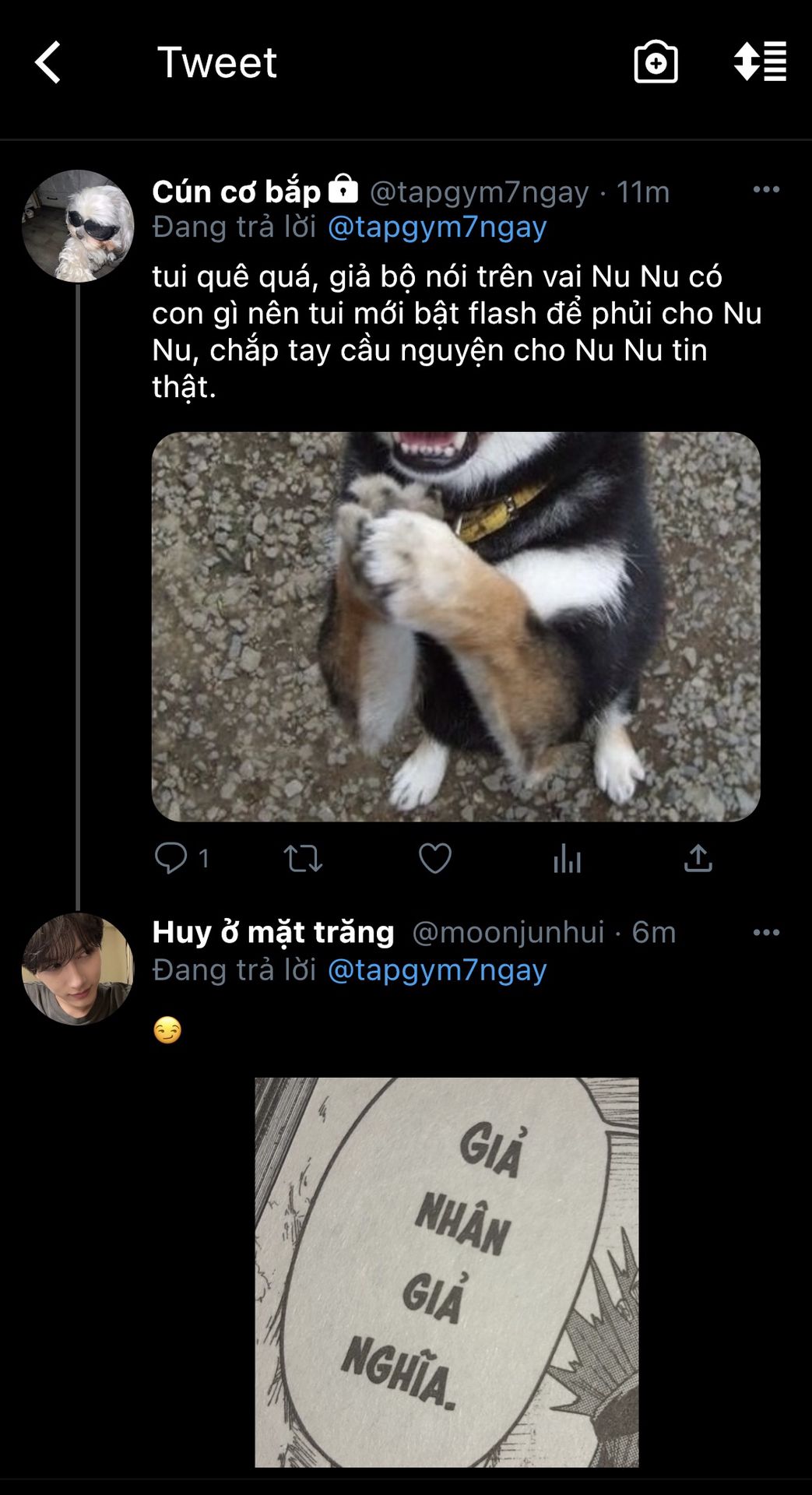Retweet the praying dog tweet
Viewport: 812px width, 1495px height.
pyautogui.click(x=303, y=858)
